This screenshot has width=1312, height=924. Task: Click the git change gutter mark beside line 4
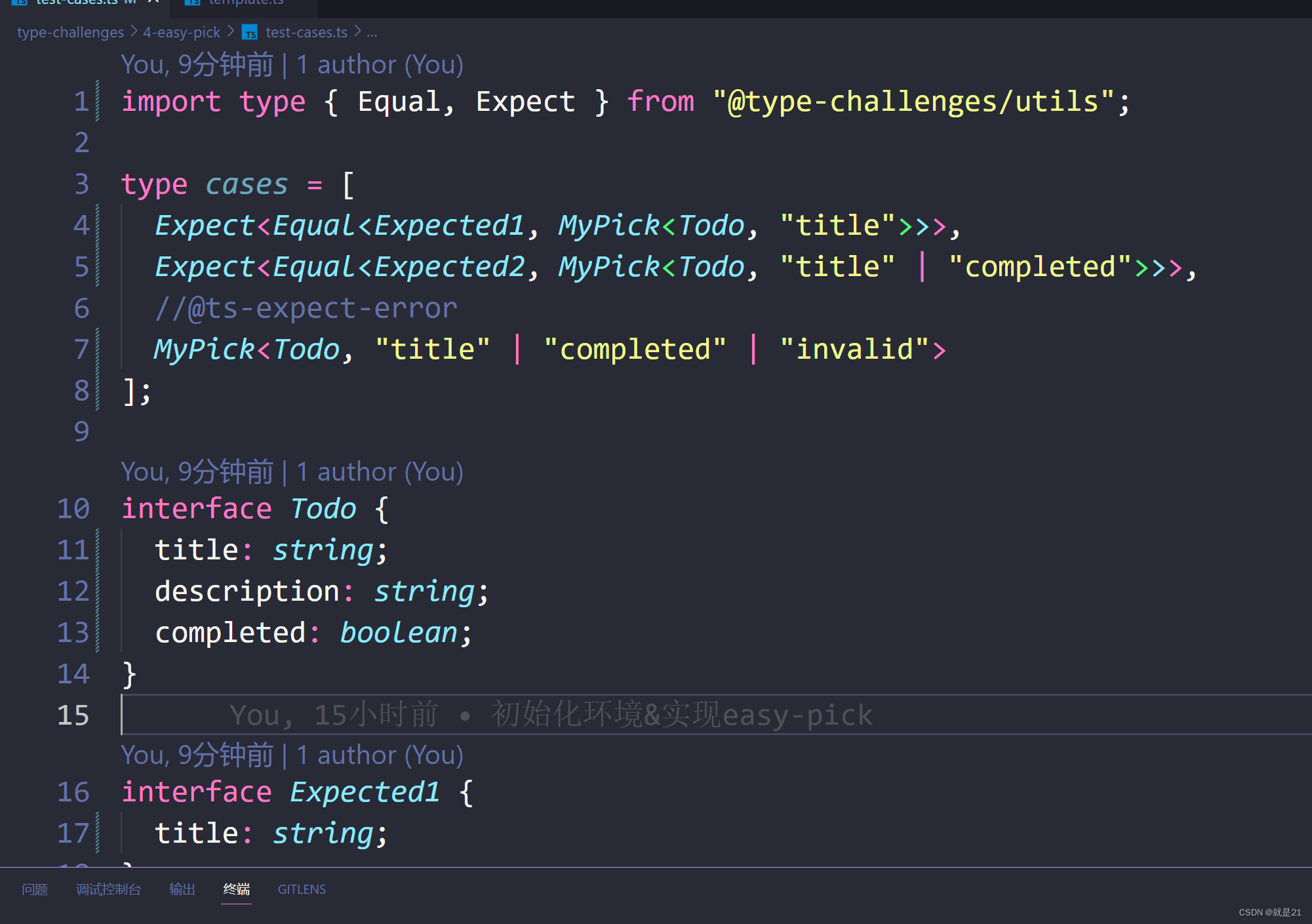96,225
